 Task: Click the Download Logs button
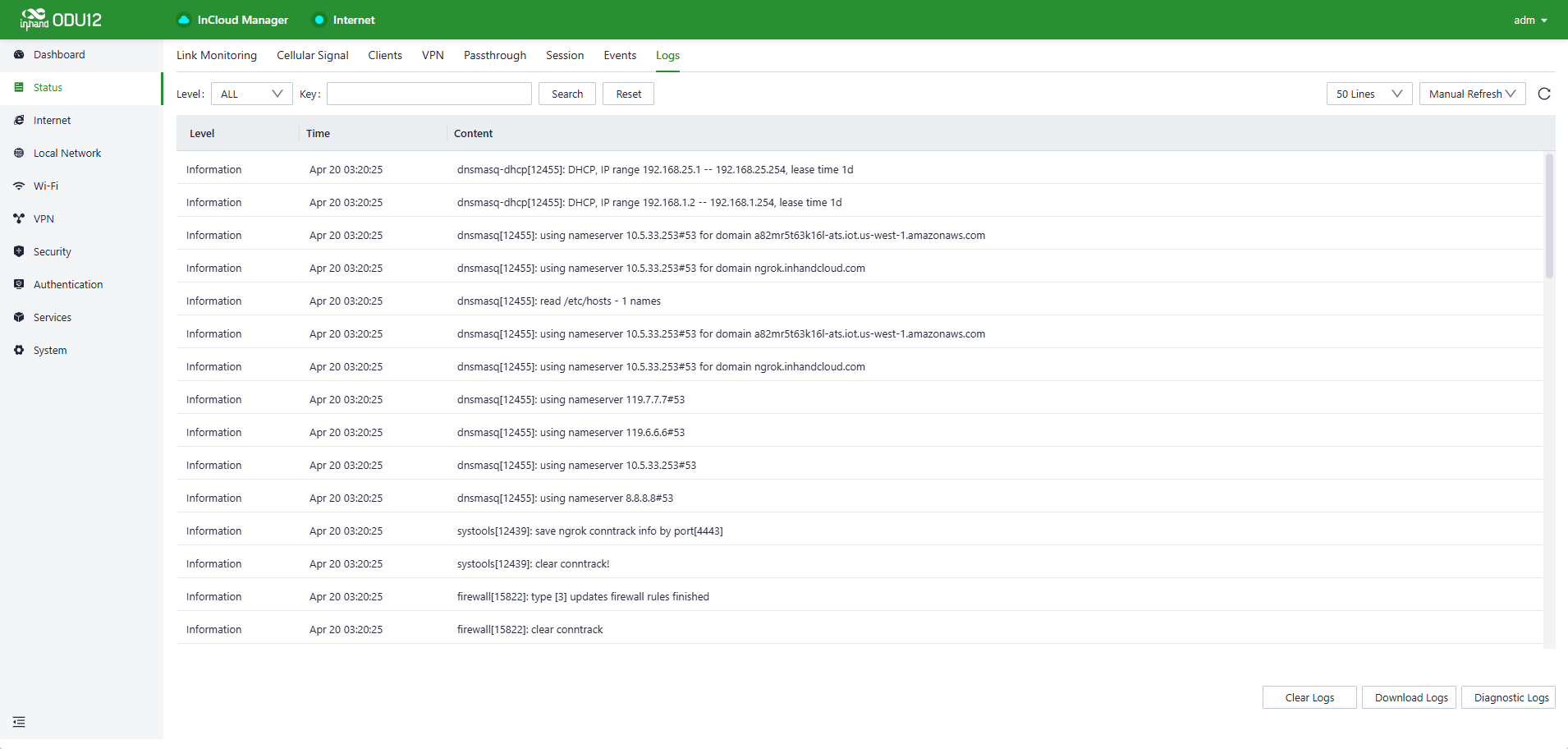click(x=1411, y=698)
